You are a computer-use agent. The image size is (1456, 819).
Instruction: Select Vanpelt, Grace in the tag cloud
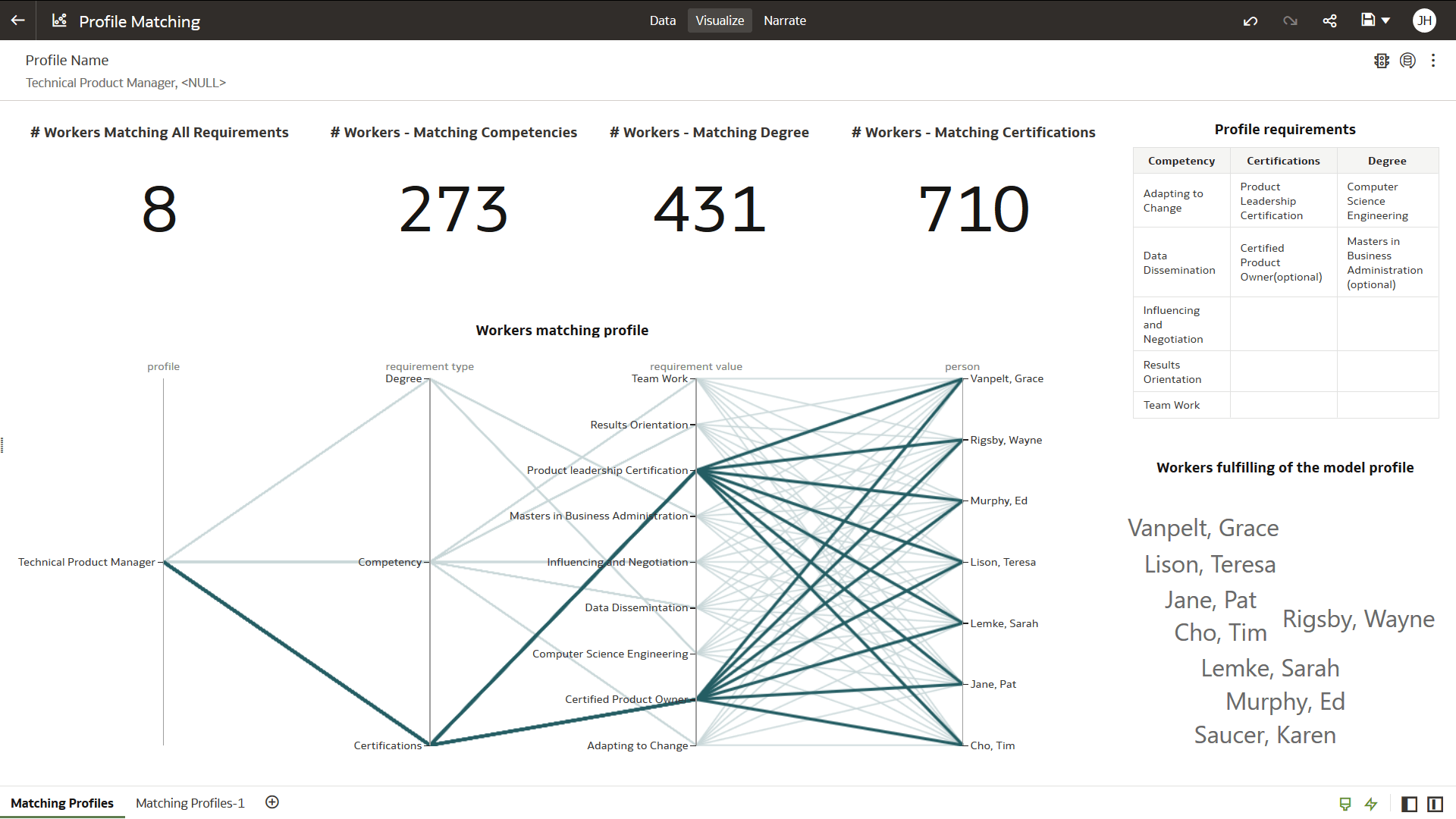coord(1203,528)
